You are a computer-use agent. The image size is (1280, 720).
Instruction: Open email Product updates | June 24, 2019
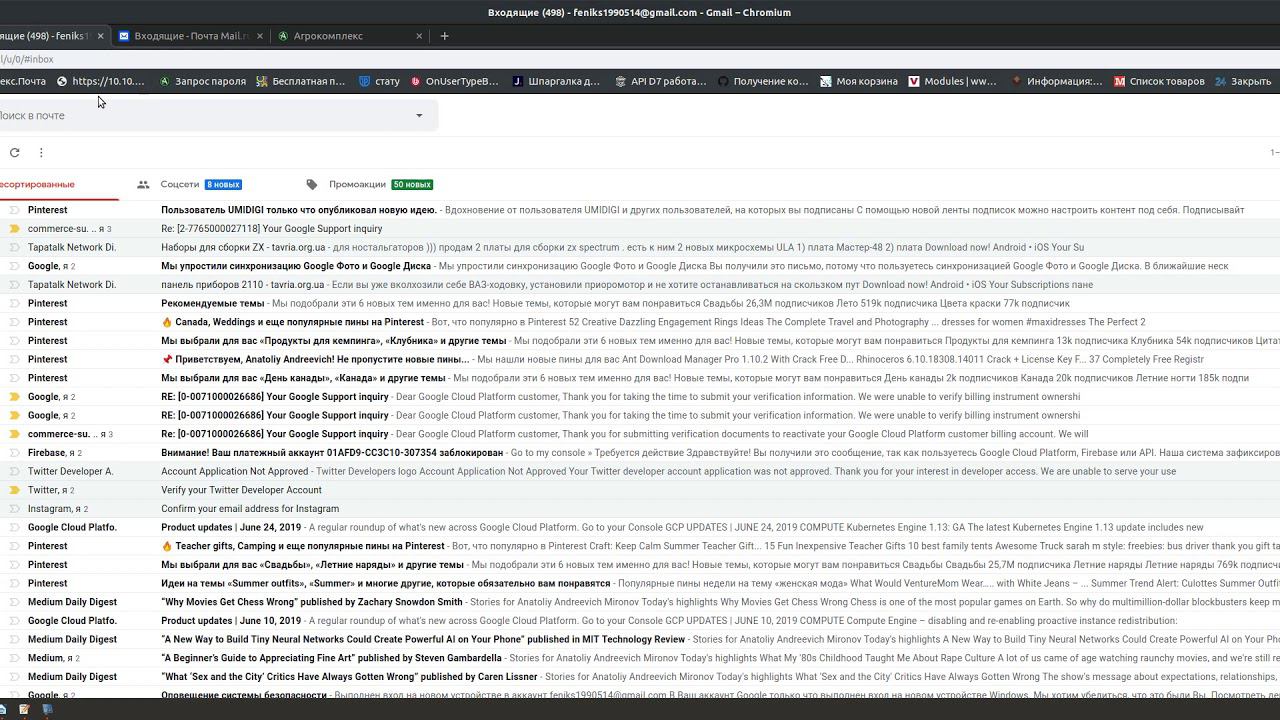640,528
